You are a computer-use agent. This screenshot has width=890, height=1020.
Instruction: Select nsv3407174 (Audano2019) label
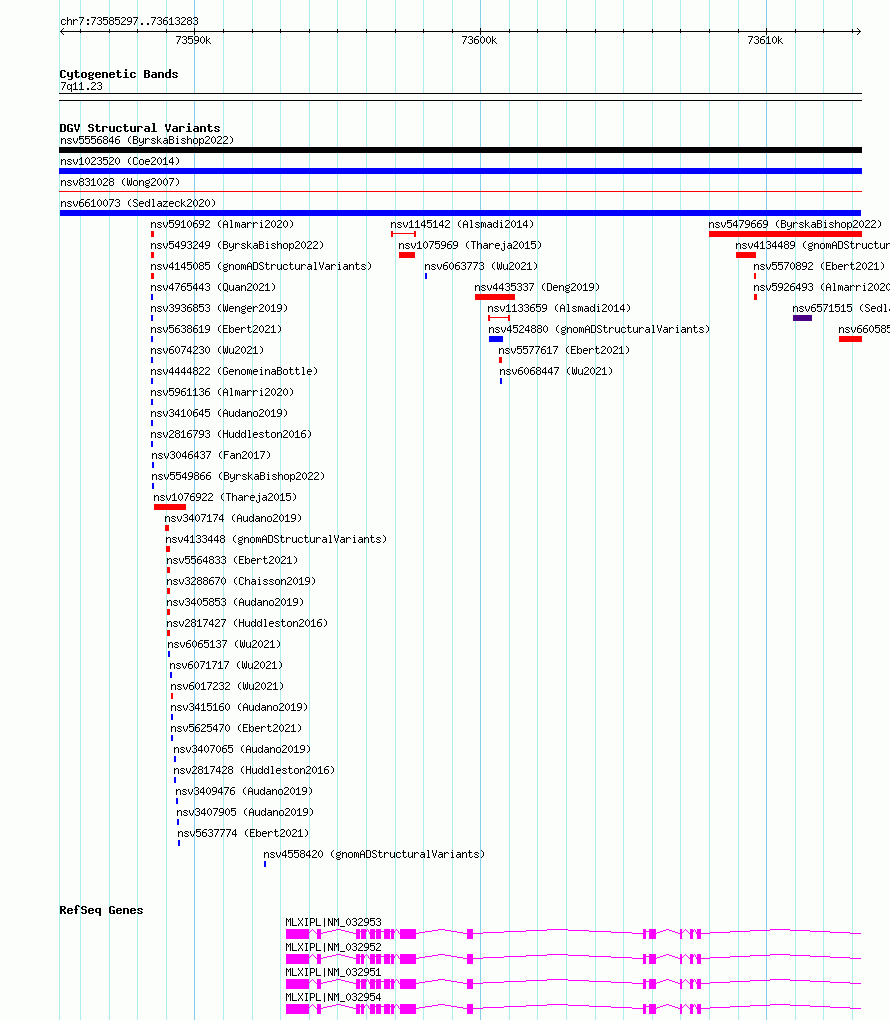point(233,518)
